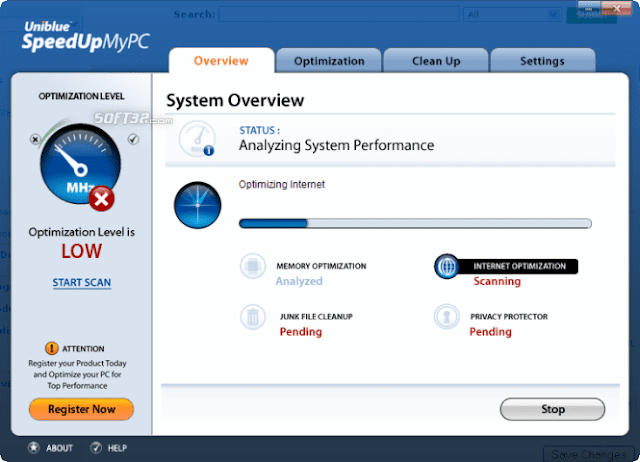Screen dimensions: 640x462
Task: Open the HELP link at bottom
Action: (x=117, y=448)
